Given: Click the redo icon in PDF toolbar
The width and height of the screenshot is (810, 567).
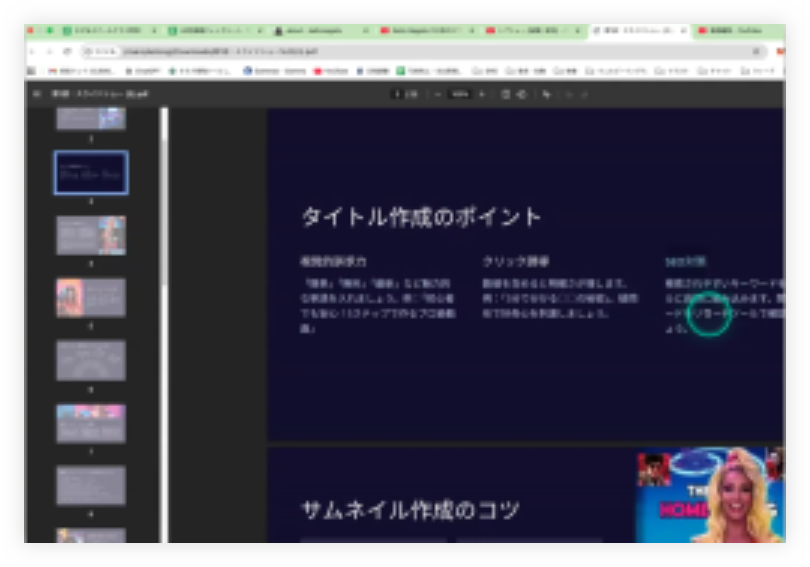Looking at the screenshot, I should pyautogui.click(x=584, y=94).
